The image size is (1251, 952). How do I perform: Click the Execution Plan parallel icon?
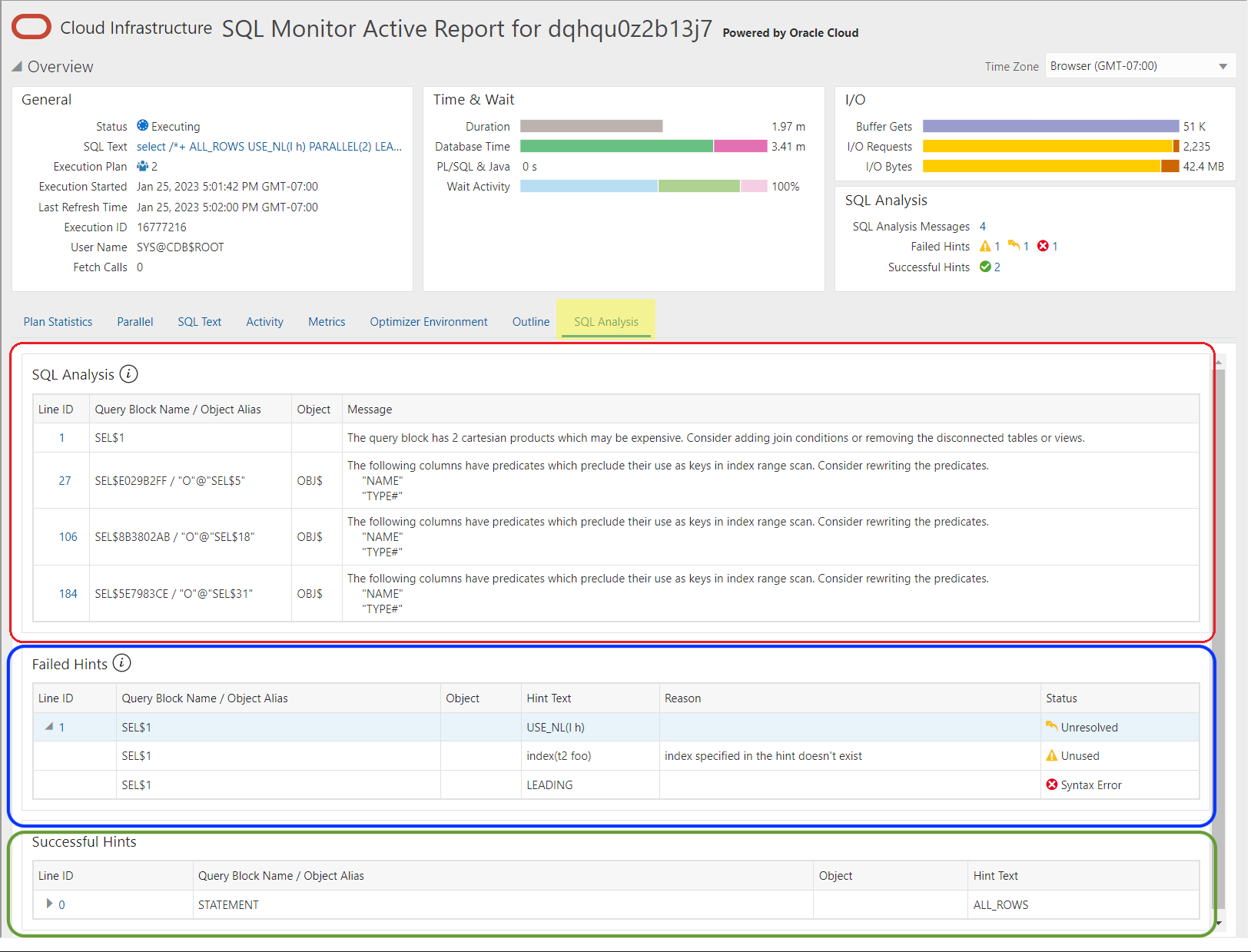[x=142, y=166]
